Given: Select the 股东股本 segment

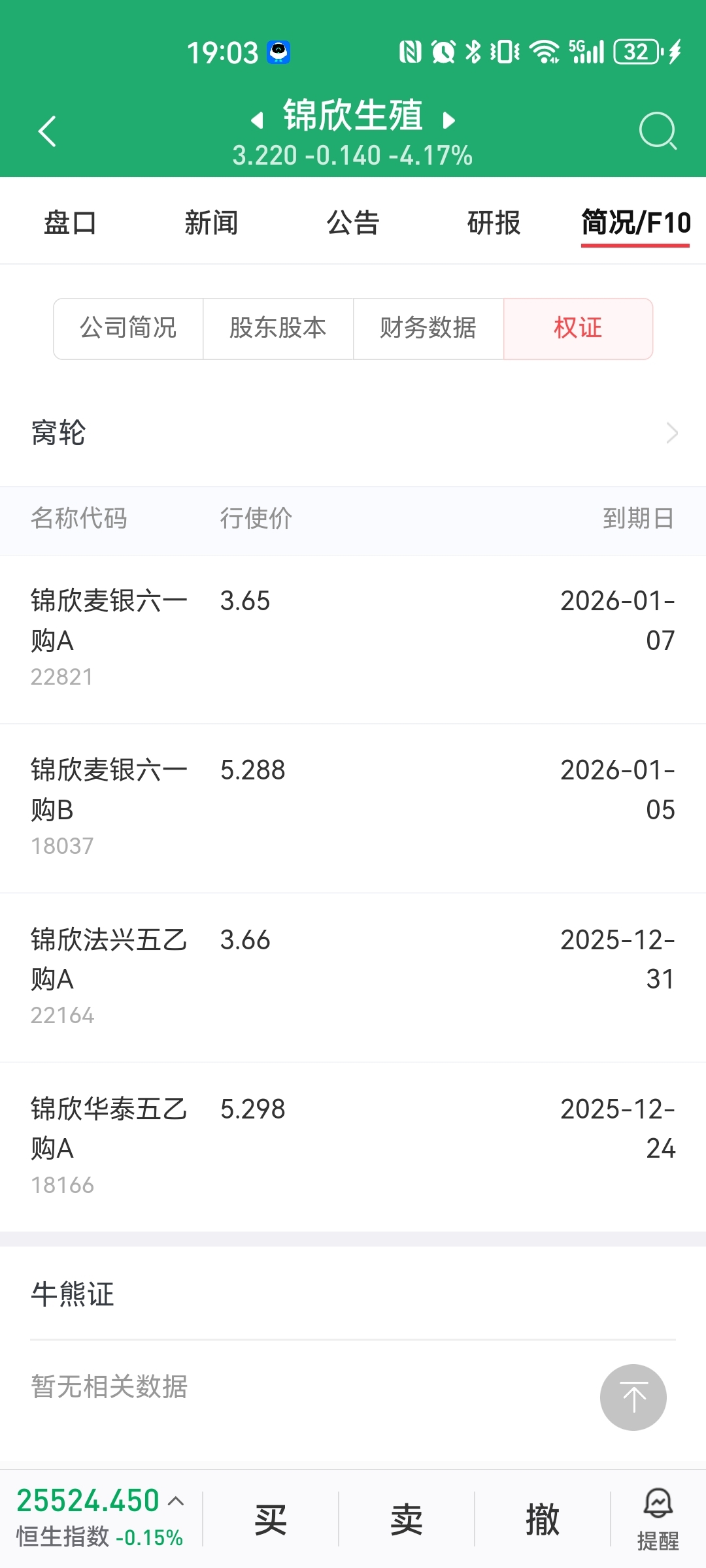Looking at the screenshot, I should click(278, 329).
